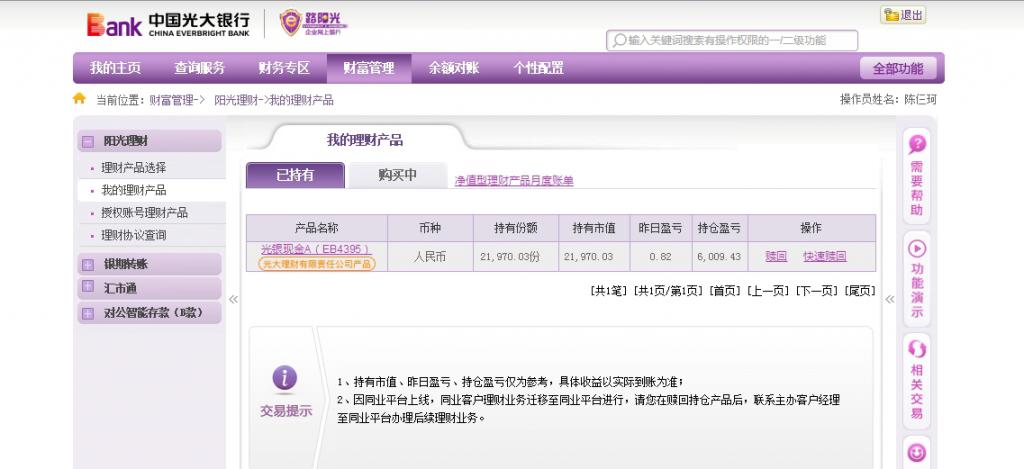Switch to the 购买中 tab
The width and height of the screenshot is (1024, 469).
397,175
